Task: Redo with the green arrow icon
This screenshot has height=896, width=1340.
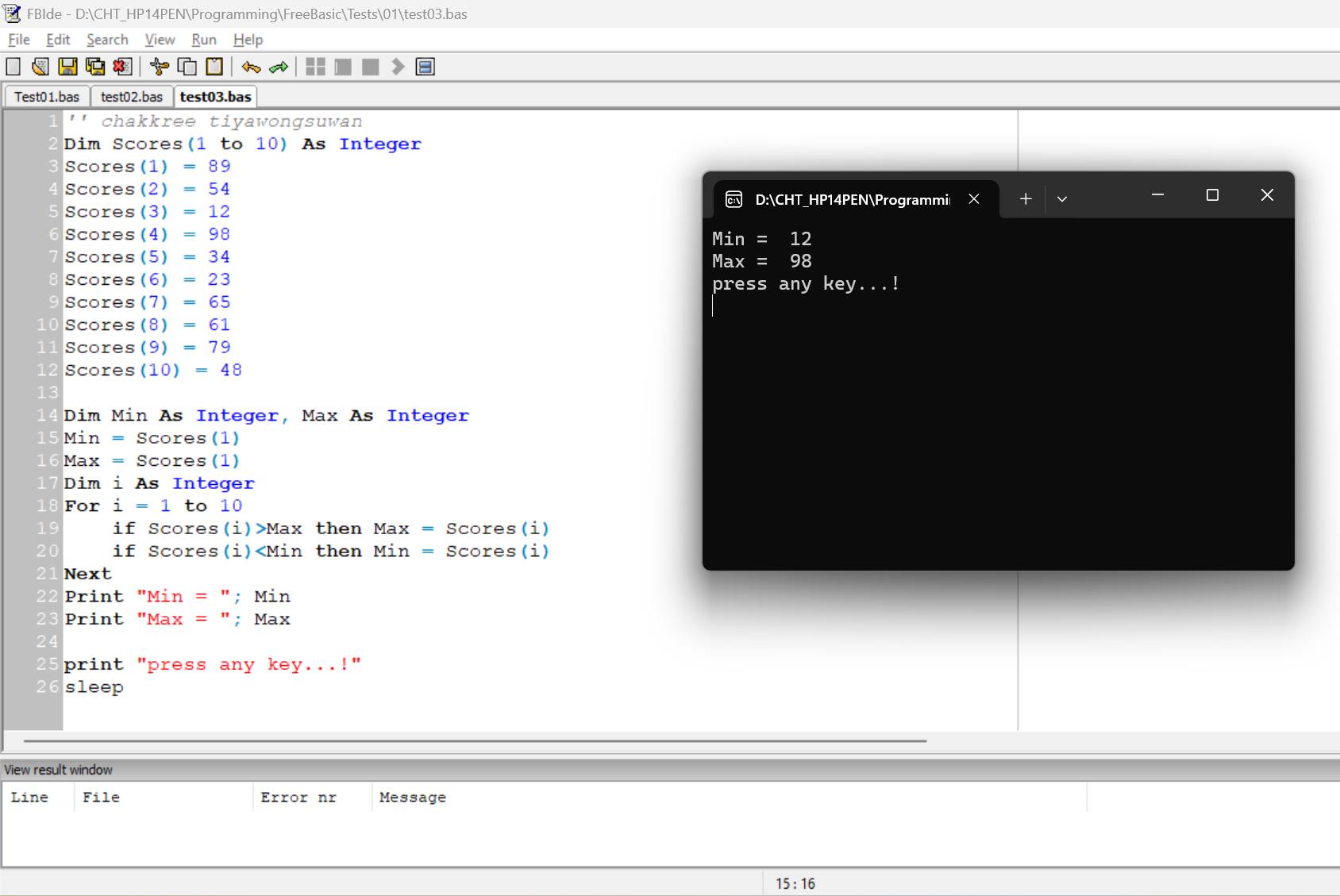Action: click(279, 67)
